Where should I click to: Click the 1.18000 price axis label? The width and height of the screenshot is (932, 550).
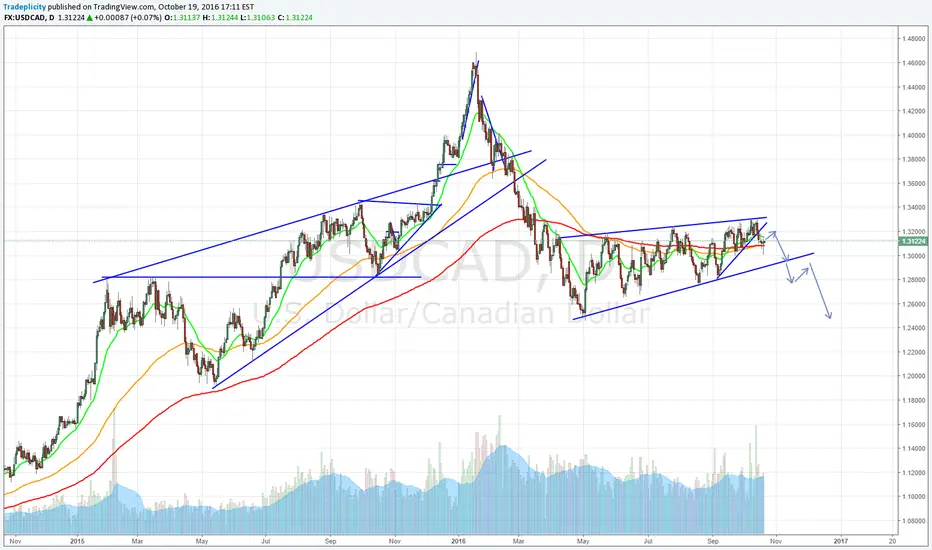click(x=914, y=400)
